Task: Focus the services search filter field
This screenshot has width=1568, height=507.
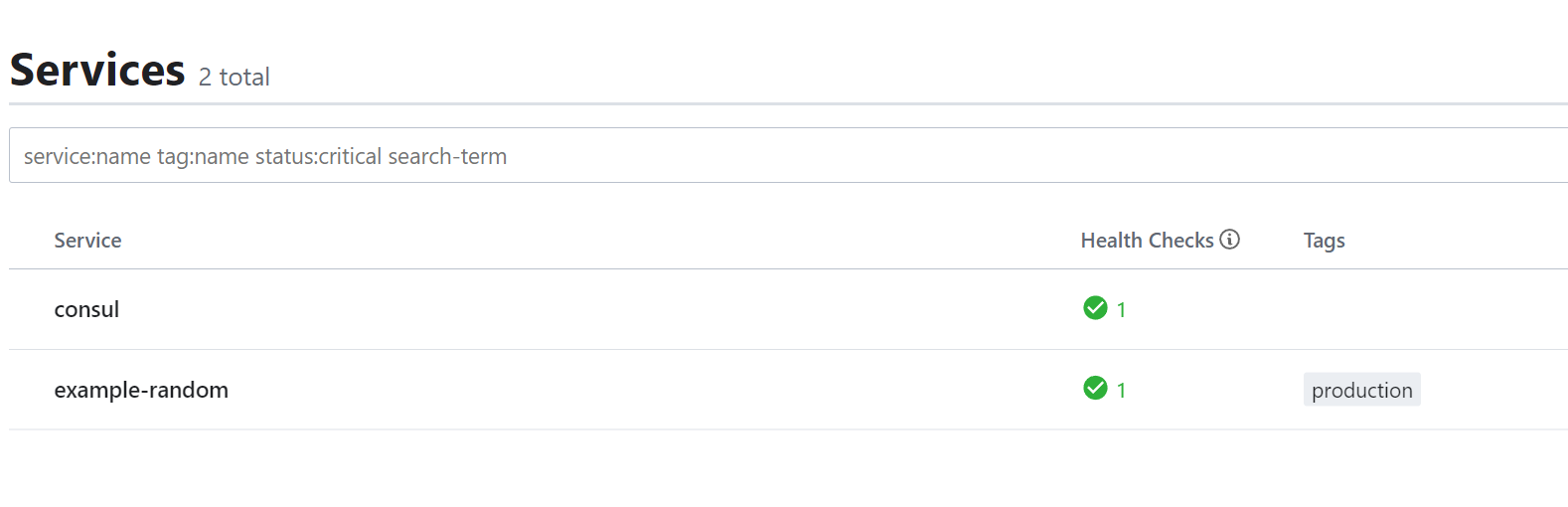Action: pyautogui.click(x=788, y=155)
